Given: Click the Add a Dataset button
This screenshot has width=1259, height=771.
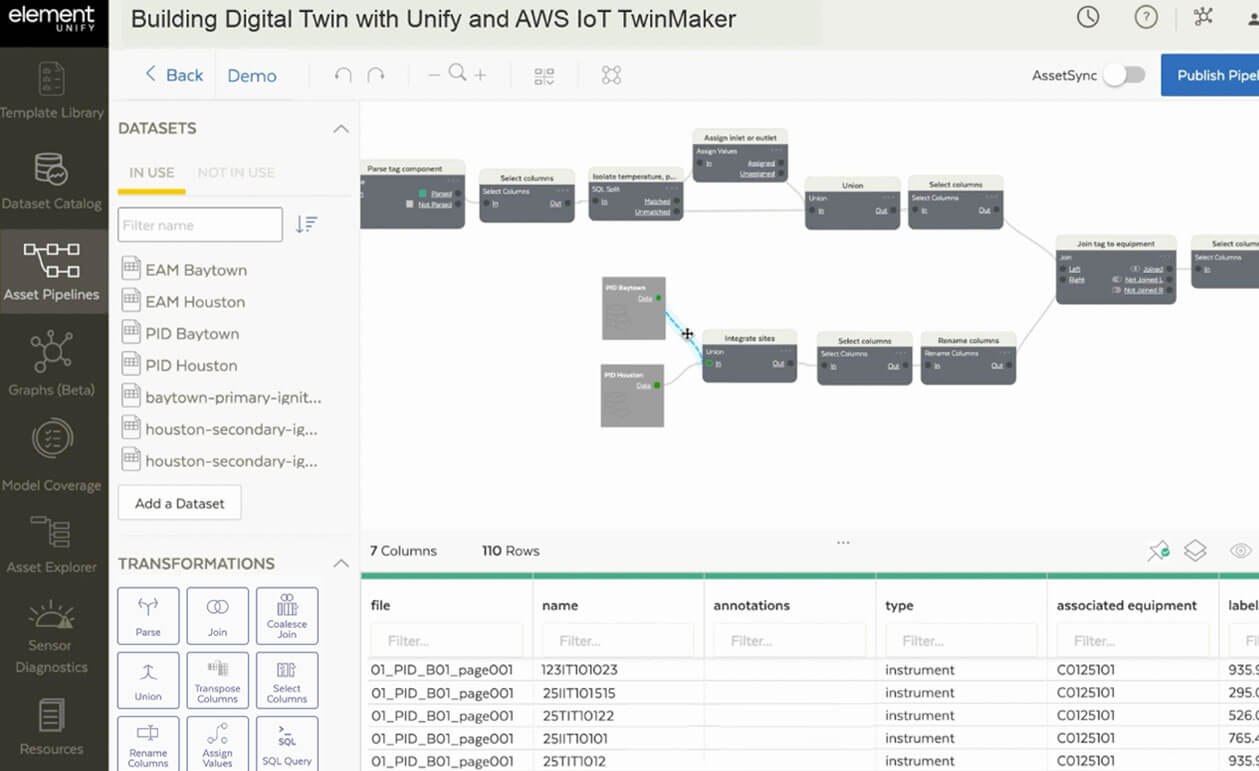Looking at the screenshot, I should pos(180,503).
